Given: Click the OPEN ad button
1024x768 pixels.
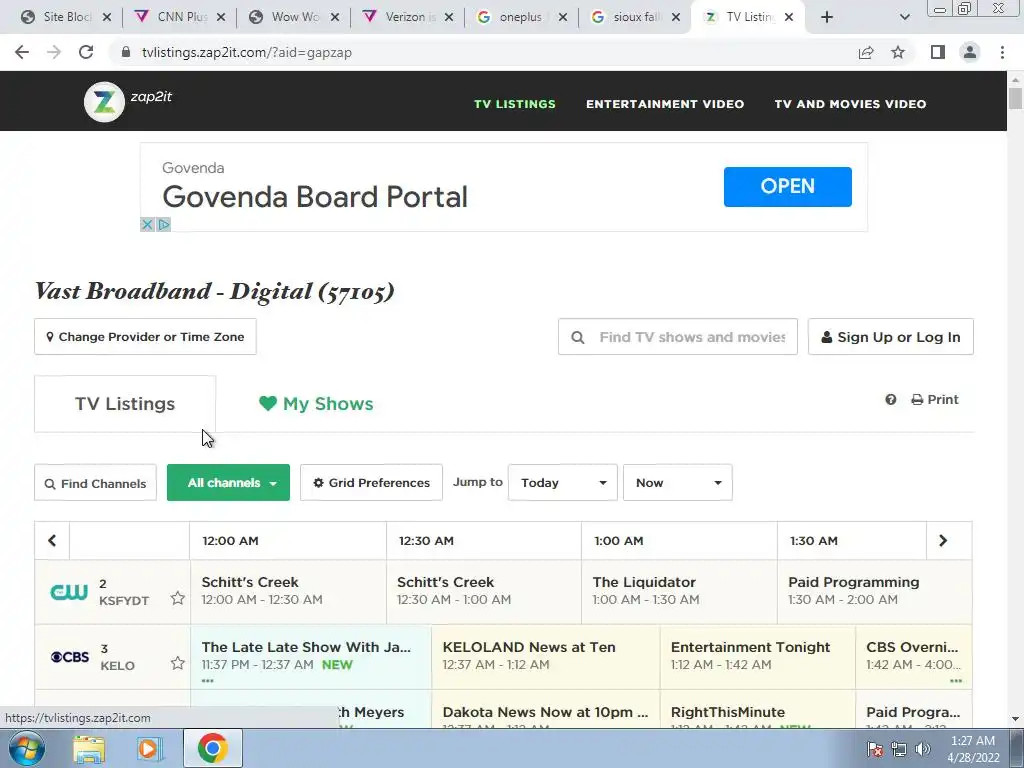Looking at the screenshot, I should 788,187.
